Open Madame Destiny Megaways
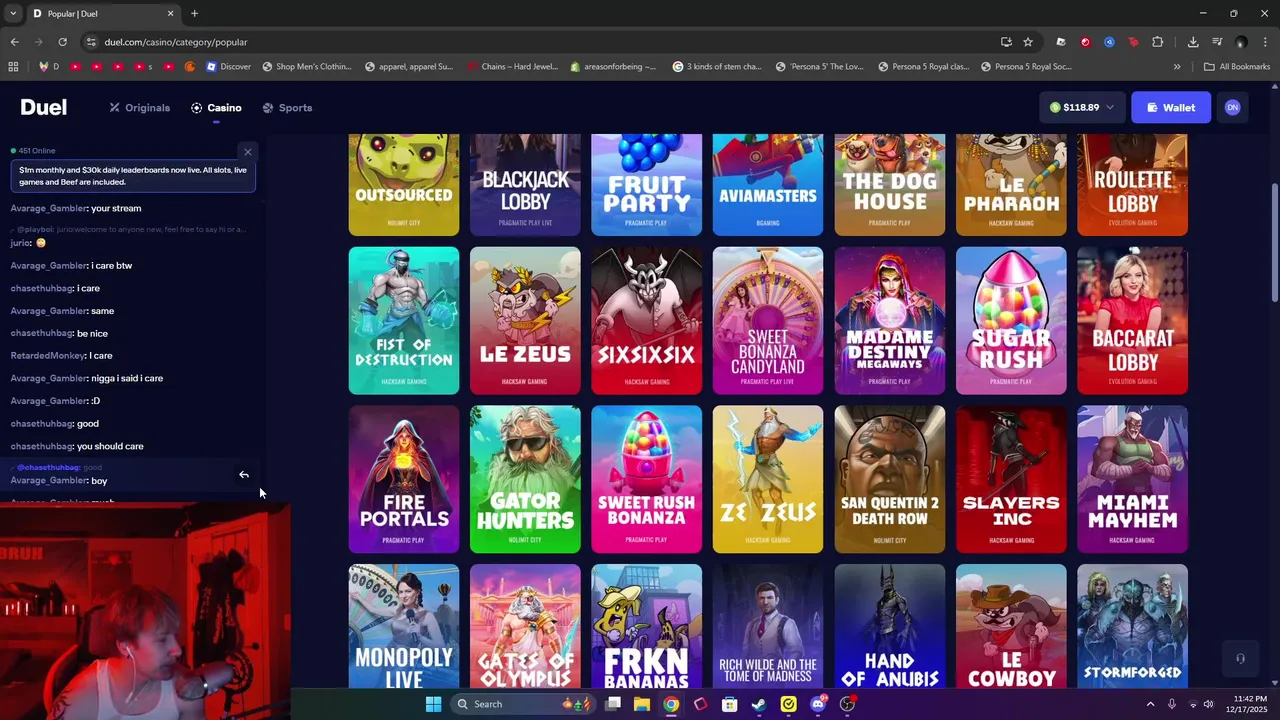 pyautogui.click(x=890, y=321)
